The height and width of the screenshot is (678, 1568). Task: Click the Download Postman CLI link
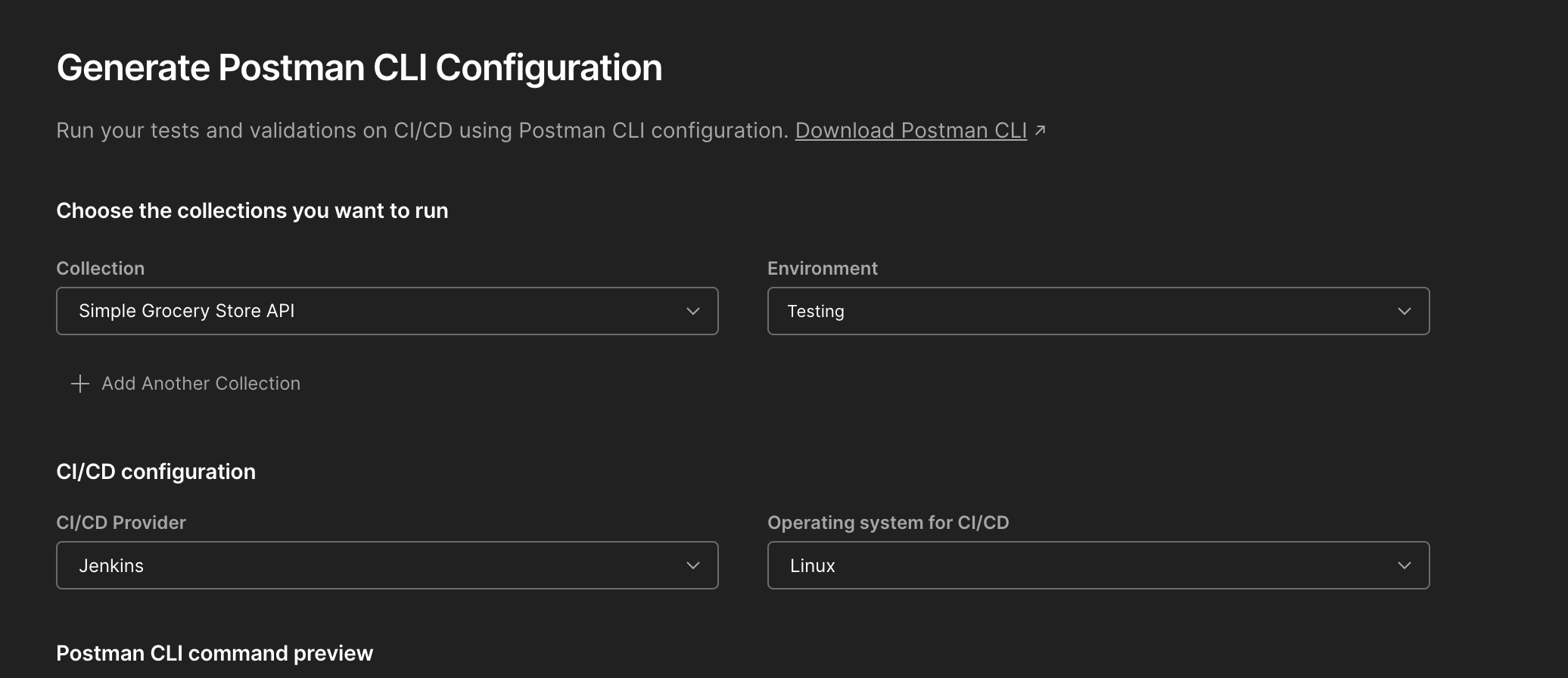[910, 131]
